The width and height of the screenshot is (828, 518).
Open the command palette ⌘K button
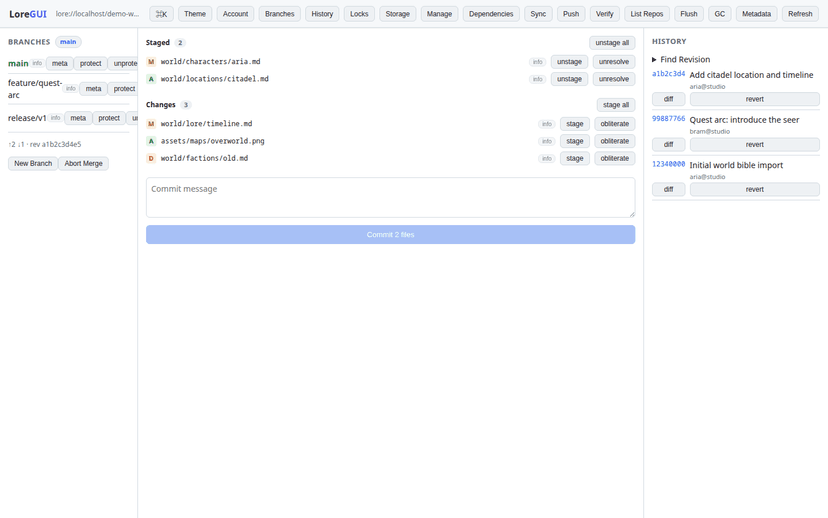(x=161, y=14)
